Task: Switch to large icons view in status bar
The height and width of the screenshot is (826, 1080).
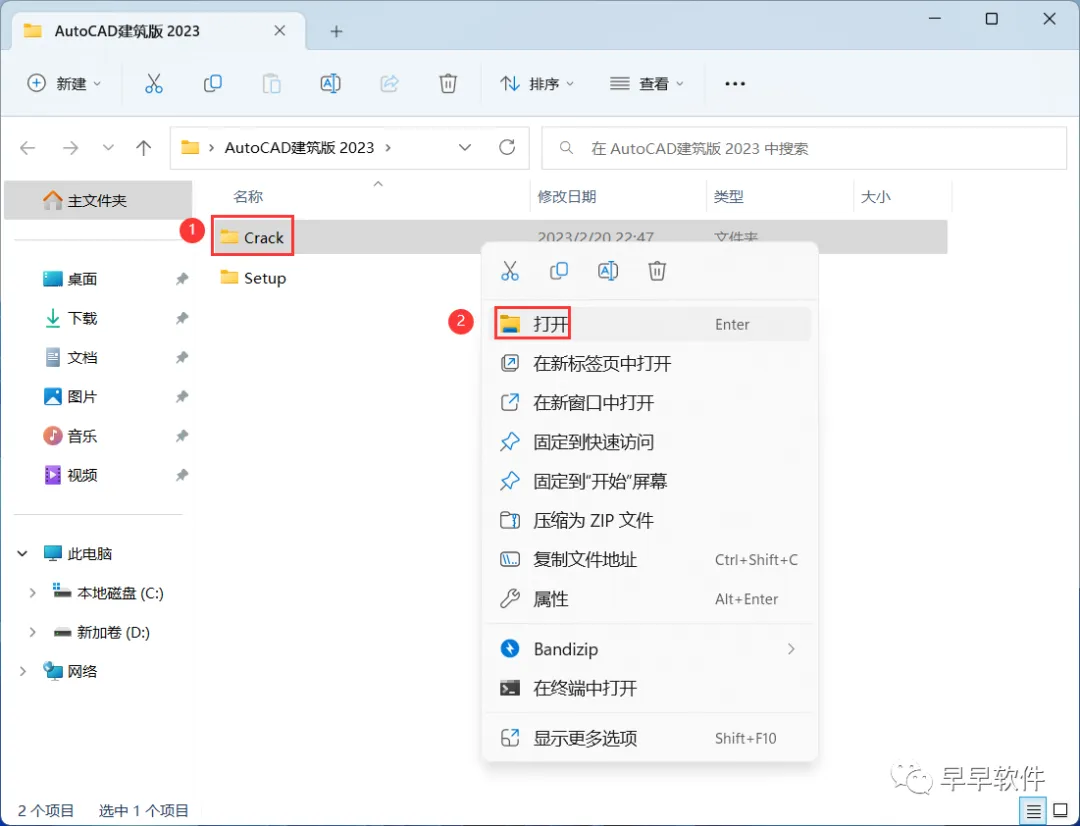Action: [x=1061, y=812]
